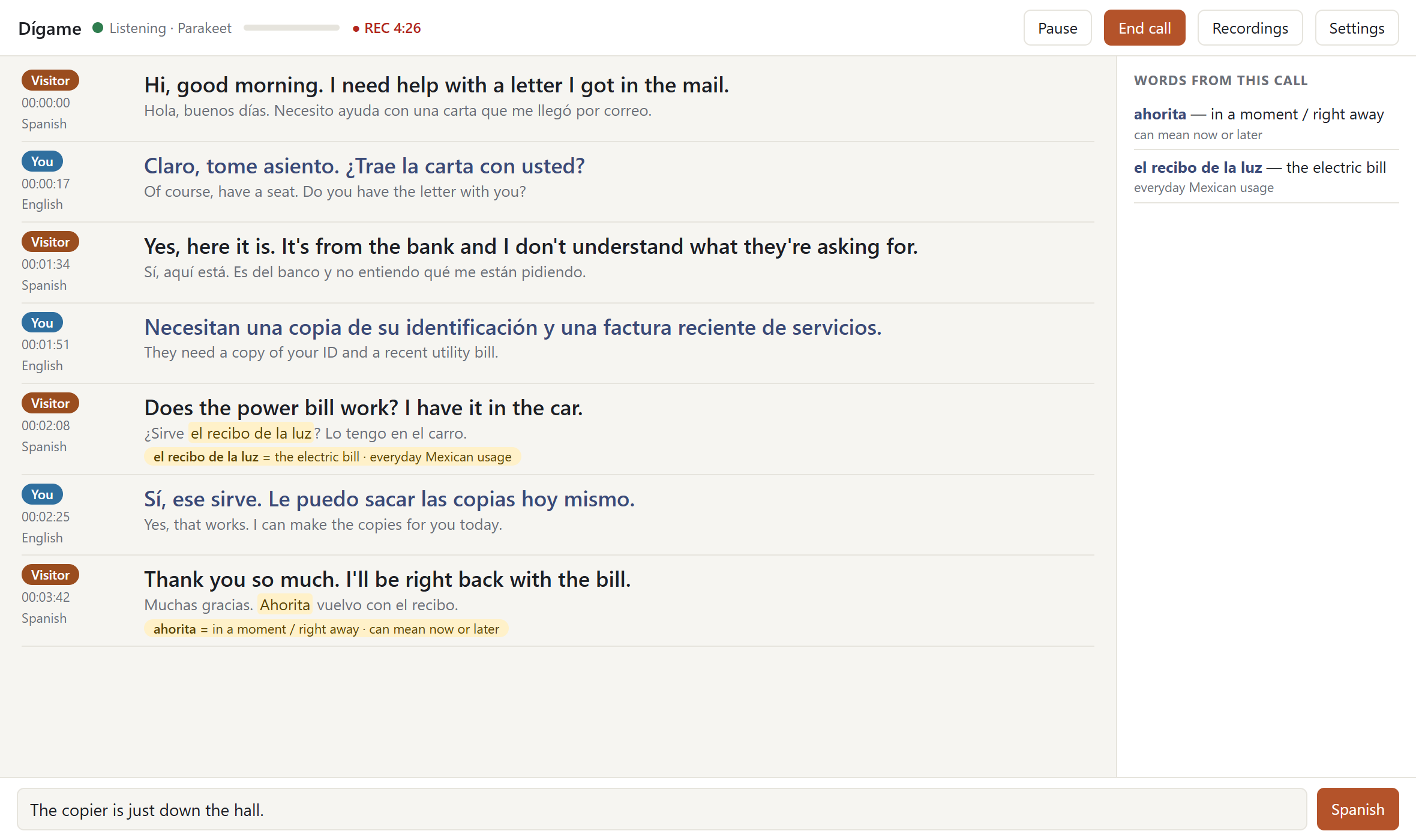Image resolution: width=1416 pixels, height=840 pixels.
Task: Click the You badge at 00:02:25
Action: (x=42, y=494)
